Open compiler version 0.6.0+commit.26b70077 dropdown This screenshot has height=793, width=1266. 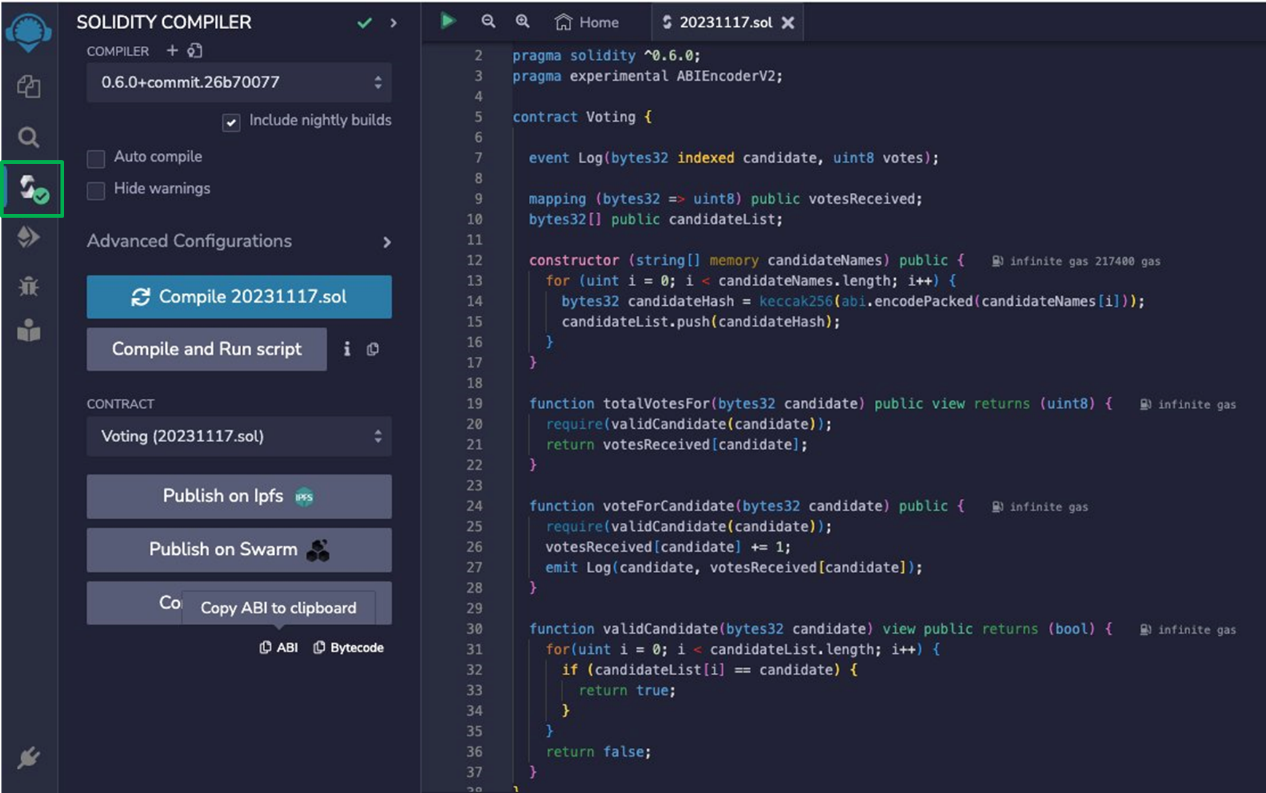(239, 82)
